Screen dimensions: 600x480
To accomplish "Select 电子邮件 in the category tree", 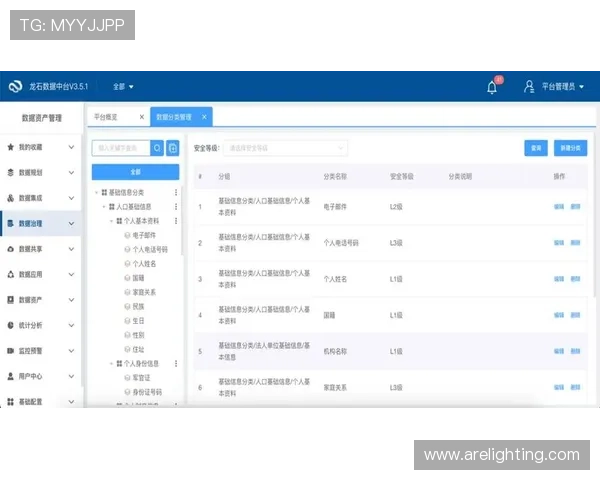I will coord(144,235).
